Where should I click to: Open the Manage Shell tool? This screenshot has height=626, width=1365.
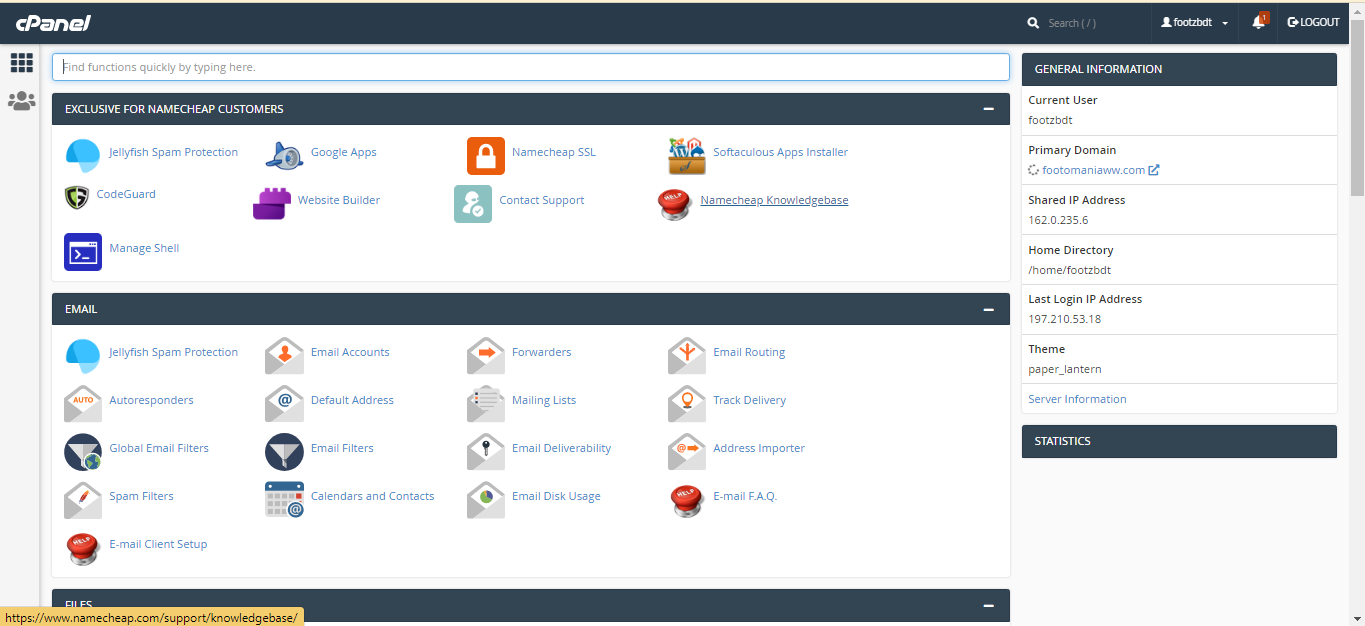point(144,247)
